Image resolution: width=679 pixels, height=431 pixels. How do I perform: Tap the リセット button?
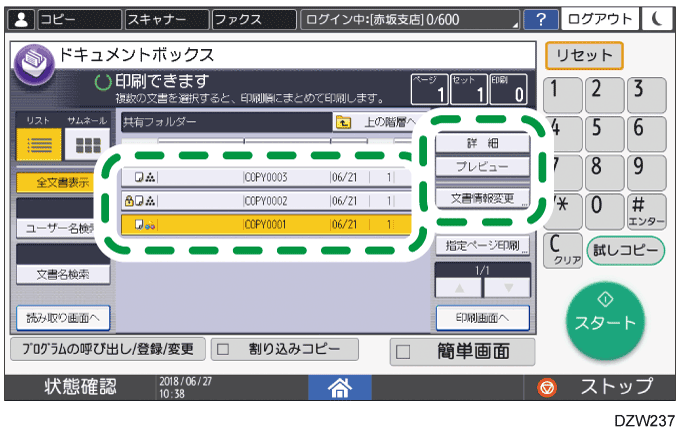(x=584, y=55)
